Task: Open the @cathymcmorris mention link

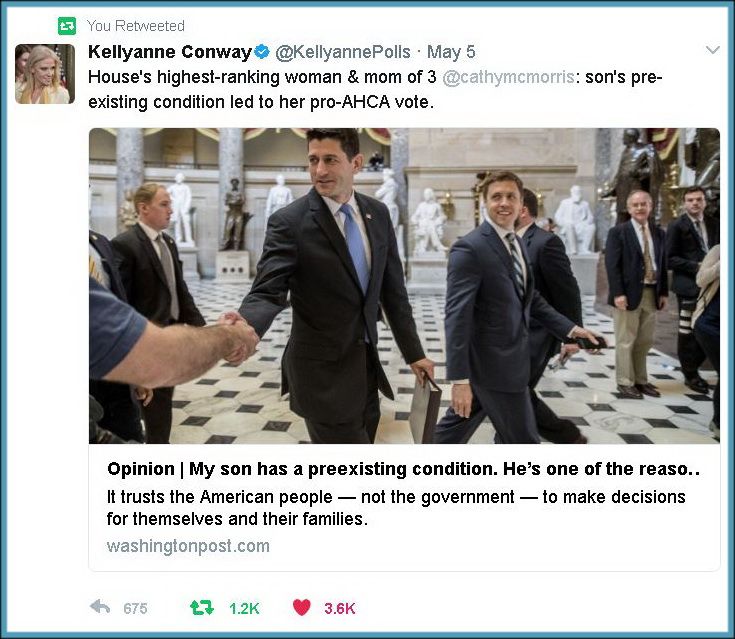Action: click(509, 77)
